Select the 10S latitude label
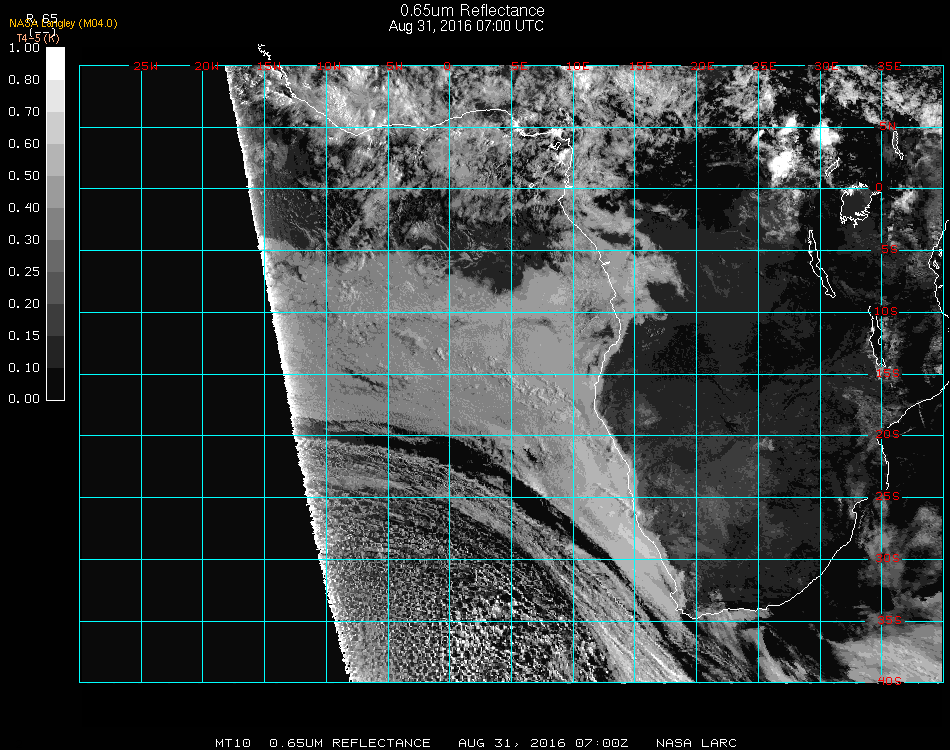 pyautogui.click(x=886, y=311)
